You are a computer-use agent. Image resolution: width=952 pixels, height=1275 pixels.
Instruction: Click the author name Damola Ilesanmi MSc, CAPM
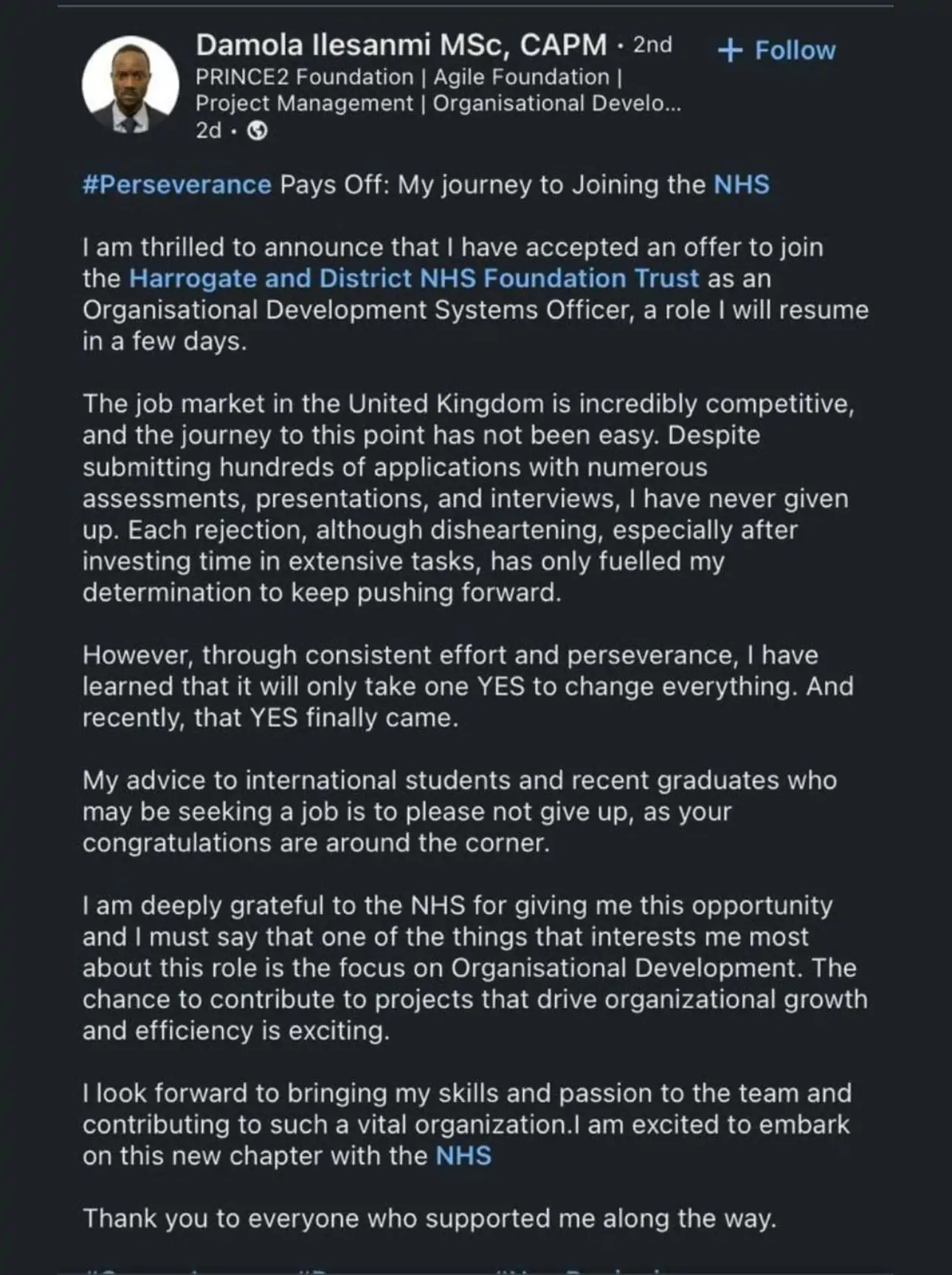(401, 46)
